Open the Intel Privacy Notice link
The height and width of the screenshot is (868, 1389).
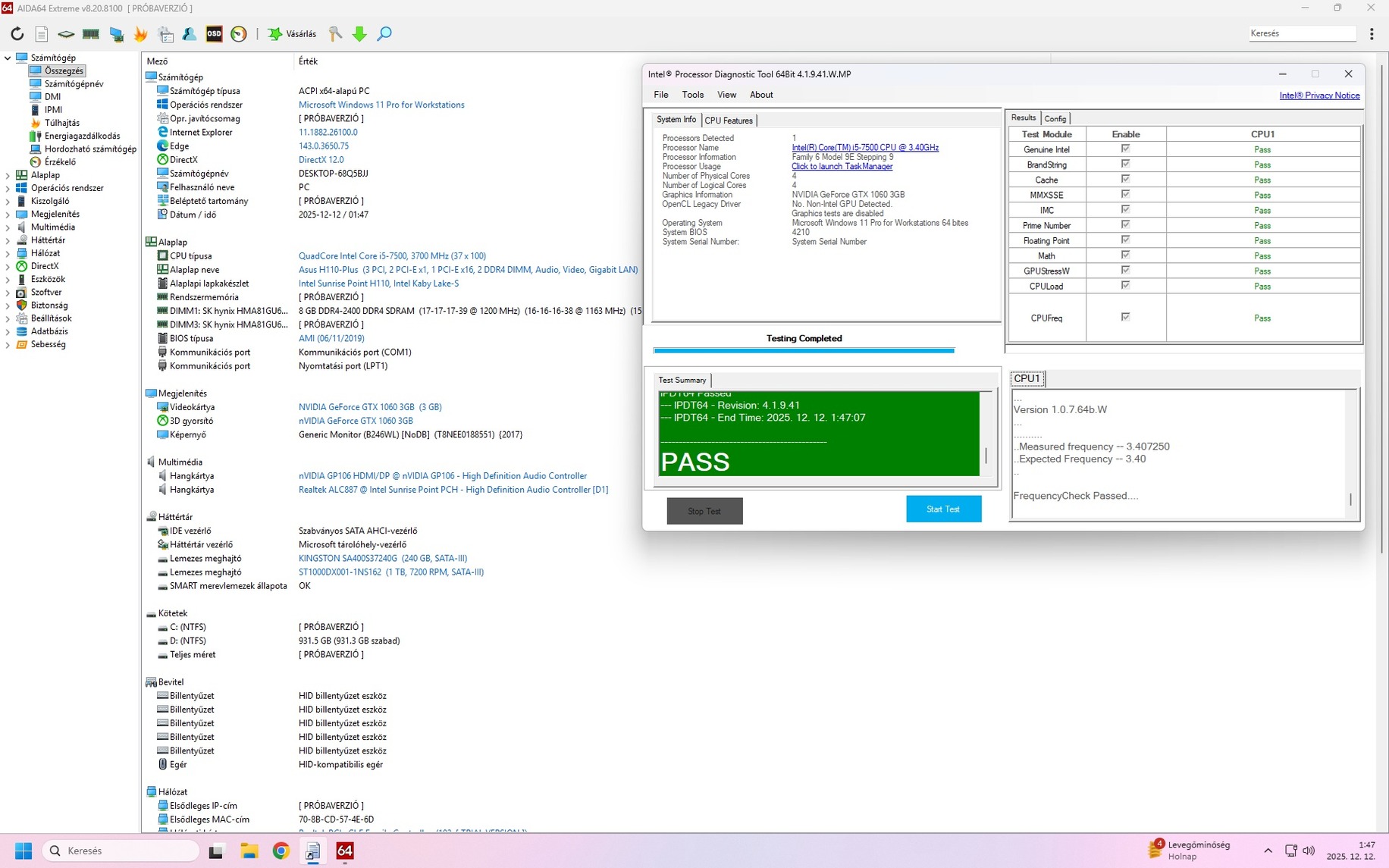pyautogui.click(x=1319, y=96)
